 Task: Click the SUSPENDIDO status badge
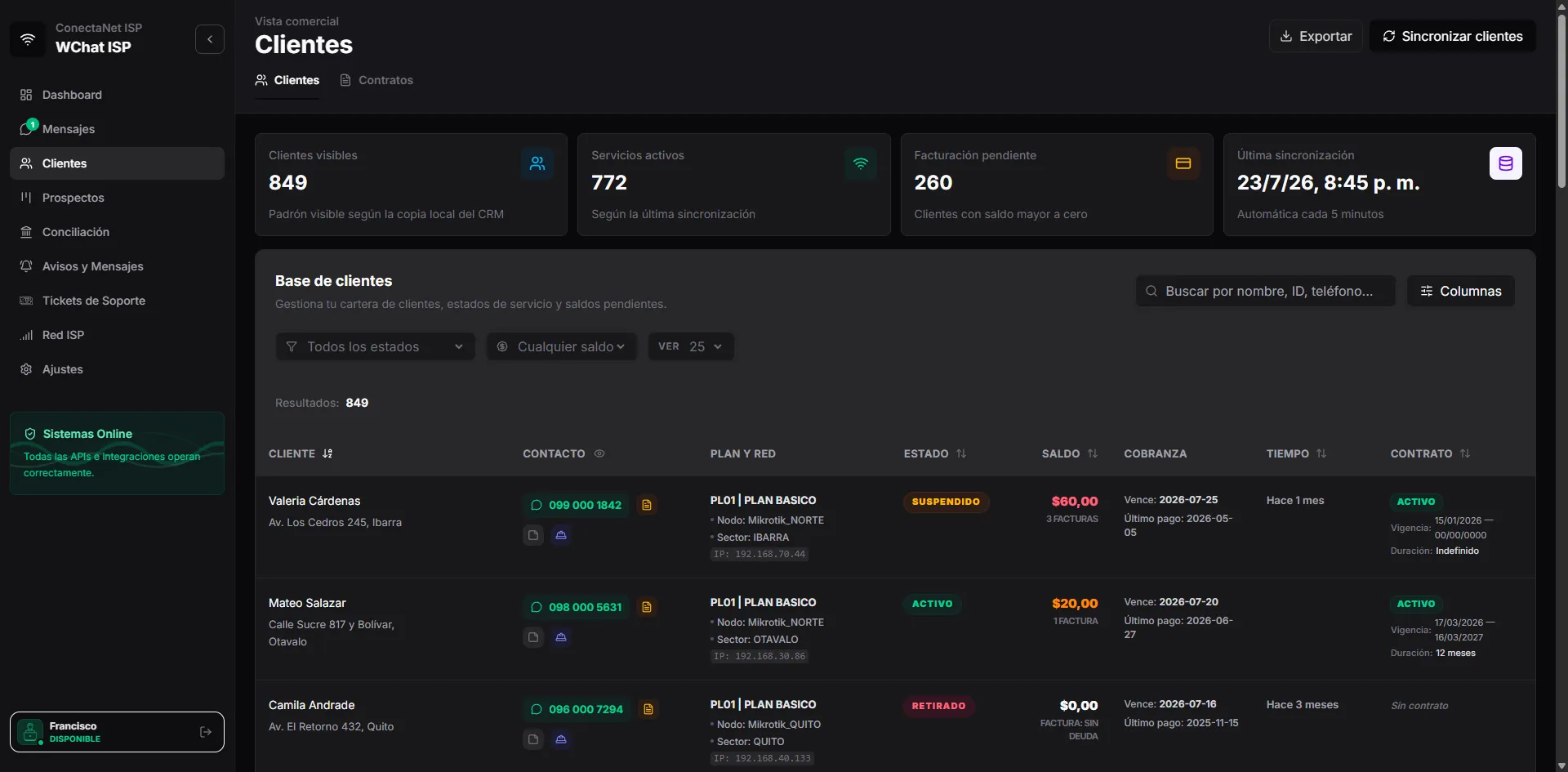[946, 502]
